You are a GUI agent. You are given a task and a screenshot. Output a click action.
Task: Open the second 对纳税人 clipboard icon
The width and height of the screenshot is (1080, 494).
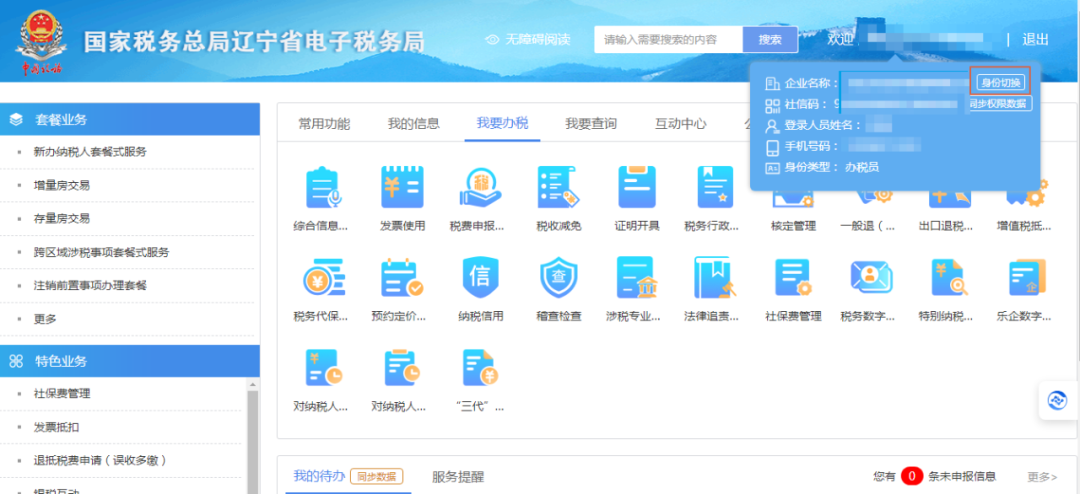pyautogui.click(x=403, y=369)
